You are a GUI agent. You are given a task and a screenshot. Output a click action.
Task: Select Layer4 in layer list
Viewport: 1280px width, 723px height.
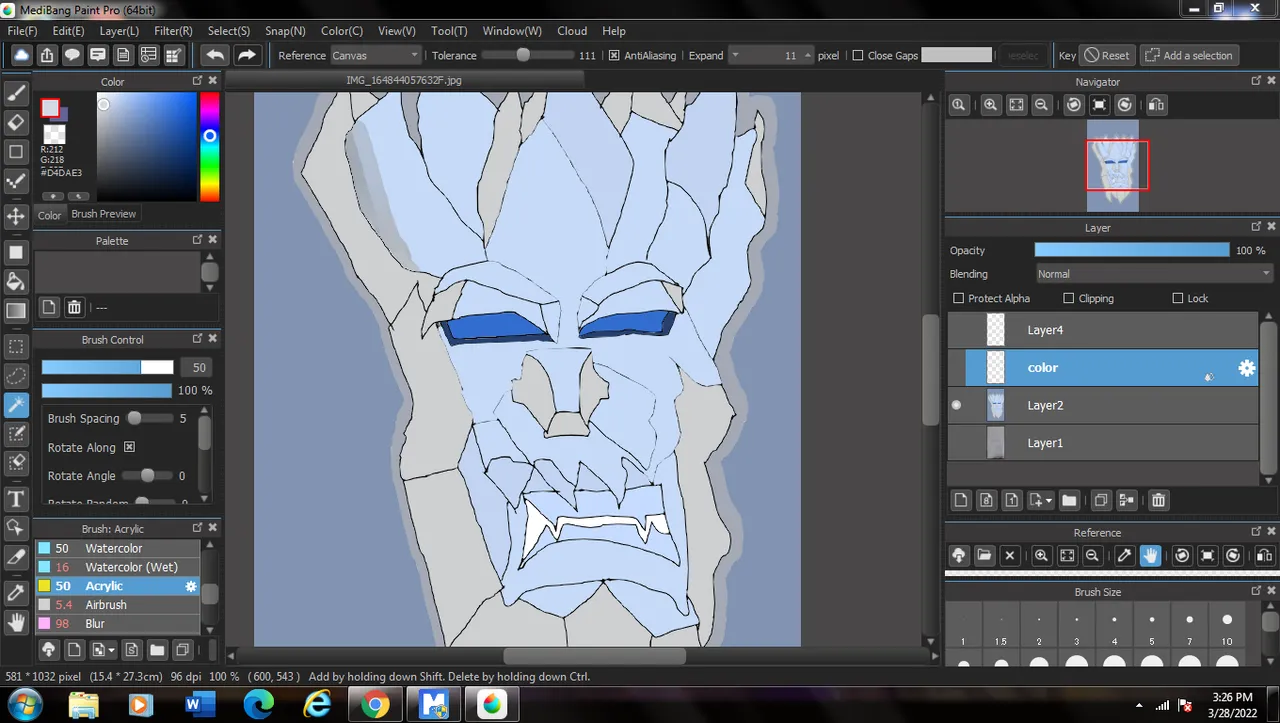point(1102,330)
